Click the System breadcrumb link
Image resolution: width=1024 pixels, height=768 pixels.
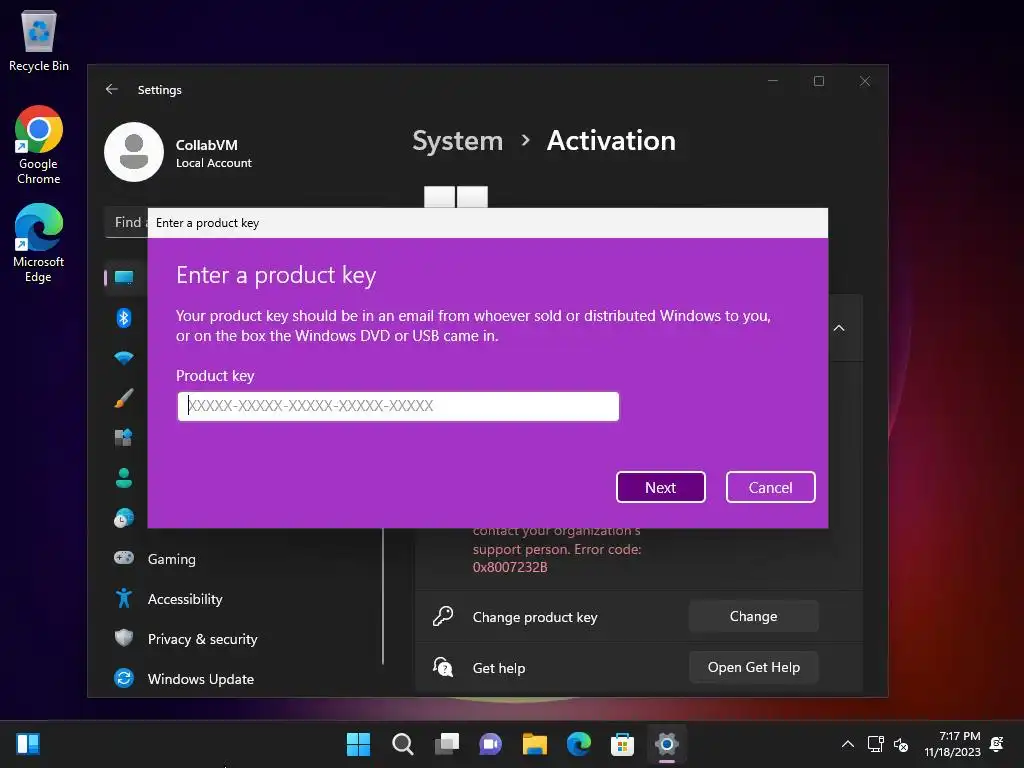(x=458, y=141)
